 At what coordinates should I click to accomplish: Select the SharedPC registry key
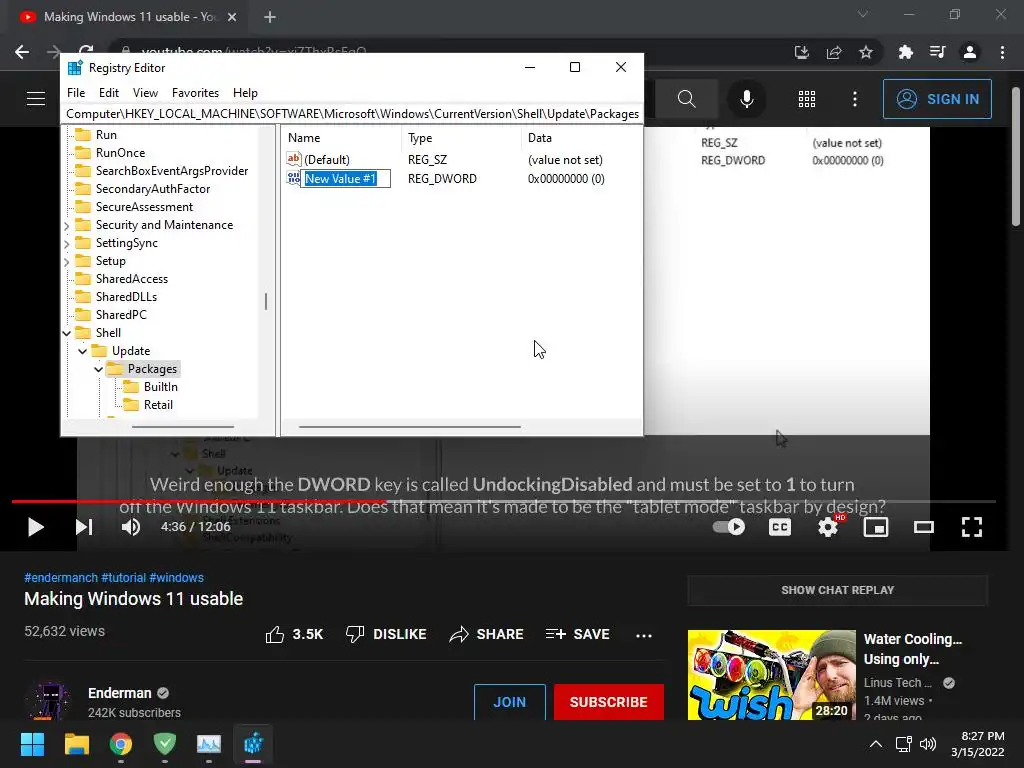point(121,315)
